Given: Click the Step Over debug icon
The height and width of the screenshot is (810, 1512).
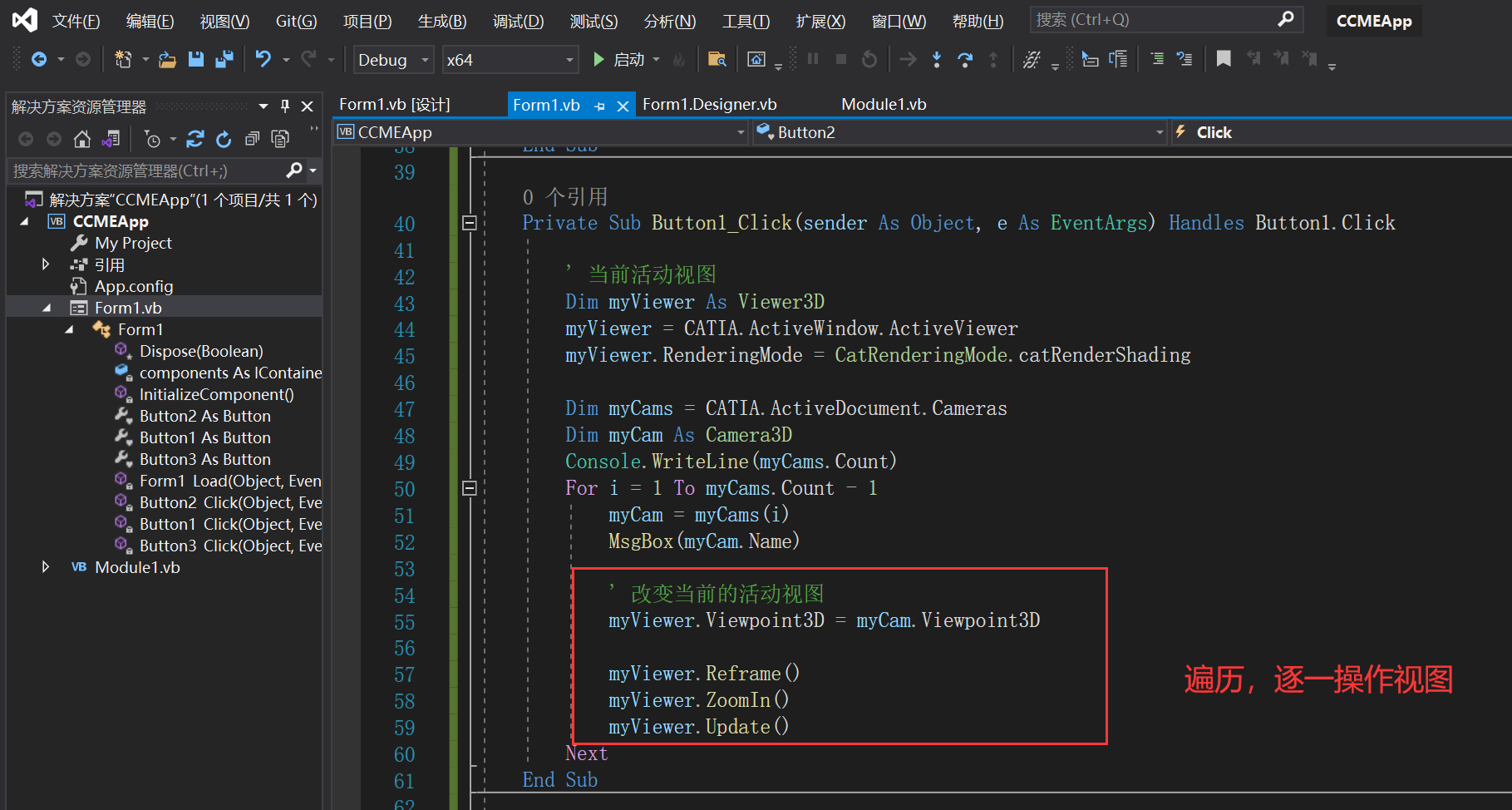Looking at the screenshot, I should point(965,59).
